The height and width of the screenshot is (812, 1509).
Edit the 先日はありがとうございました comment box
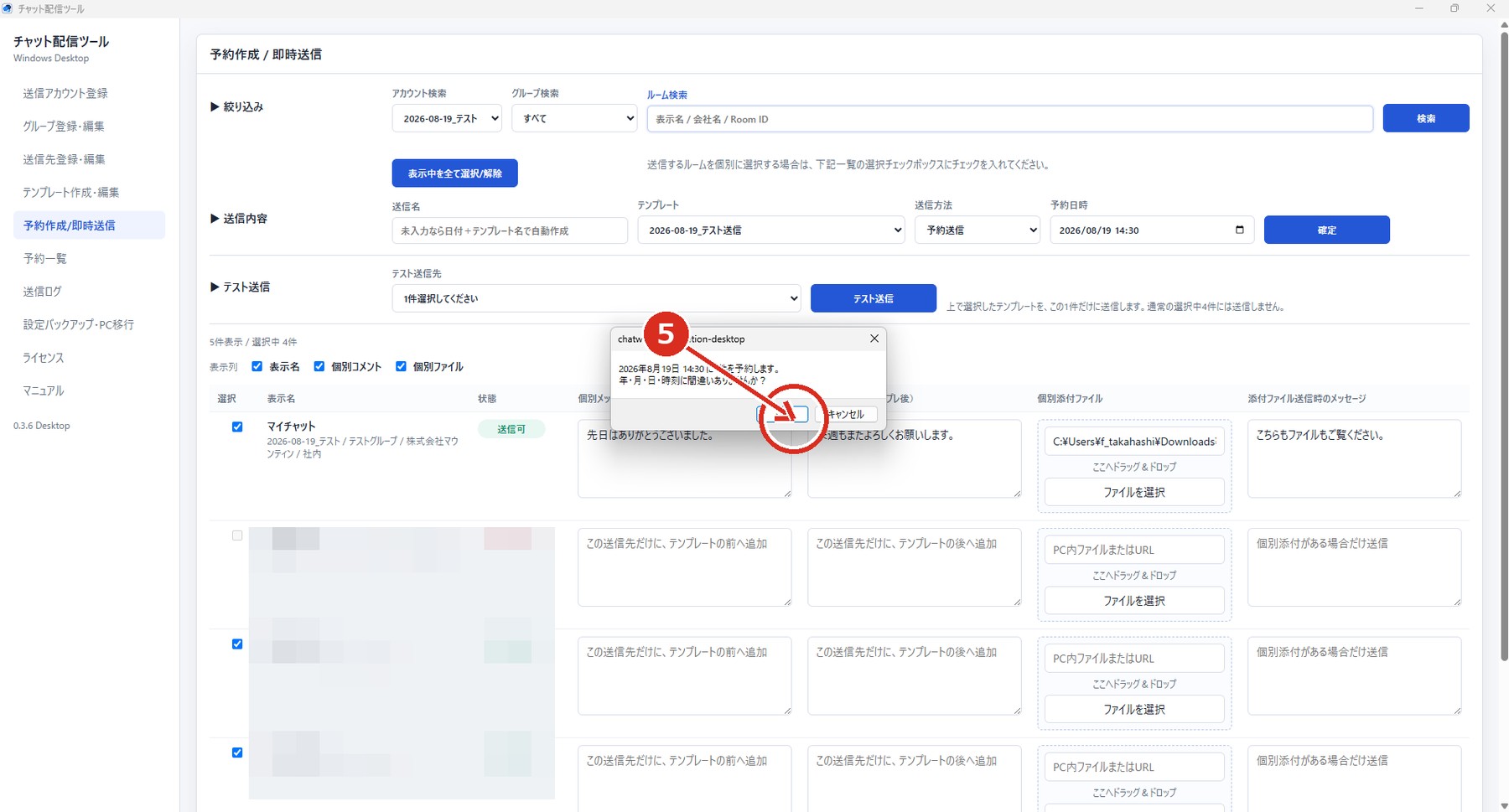coord(685,459)
